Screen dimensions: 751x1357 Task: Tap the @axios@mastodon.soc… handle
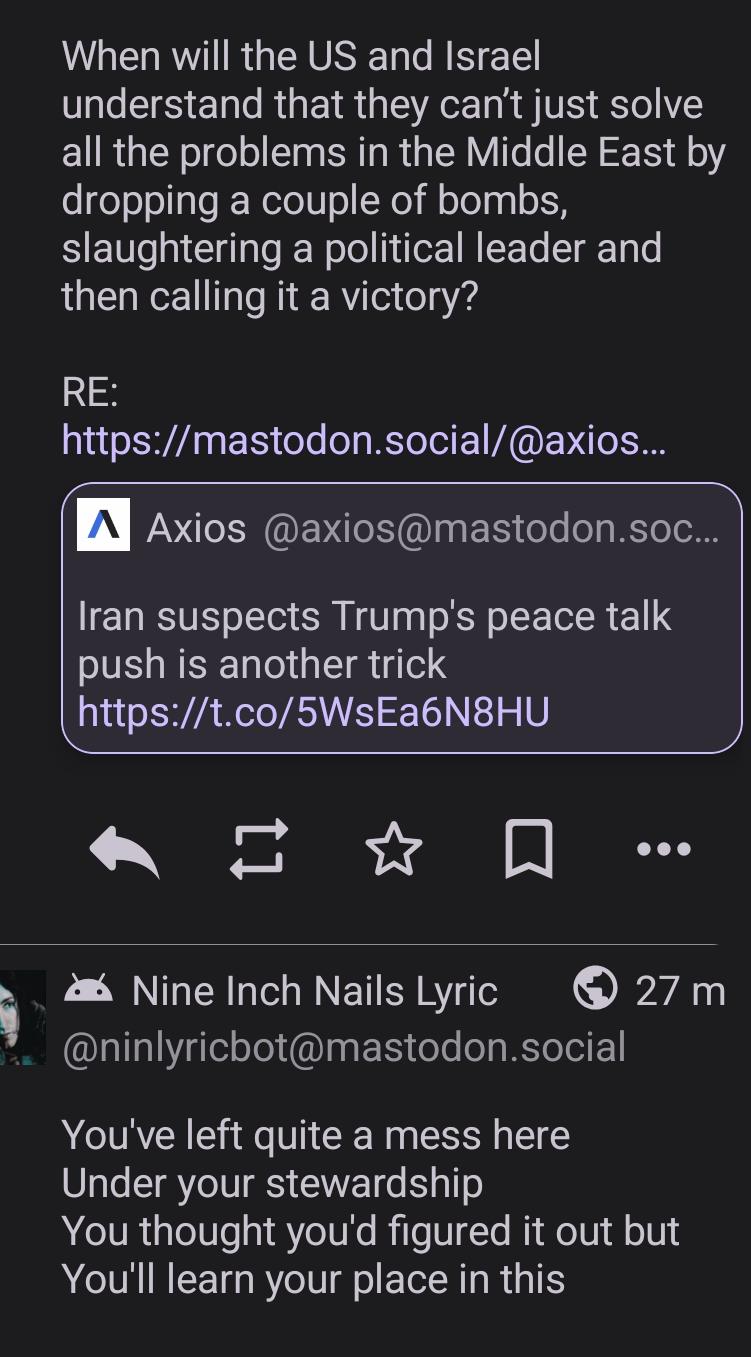490,527
